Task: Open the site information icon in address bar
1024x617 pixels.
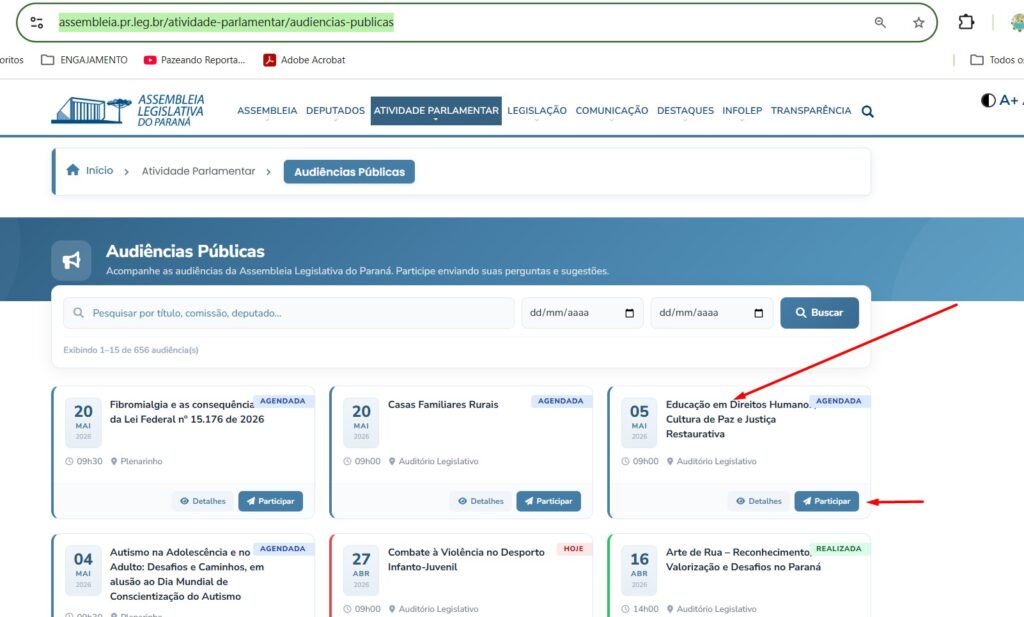Action: coord(37,22)
